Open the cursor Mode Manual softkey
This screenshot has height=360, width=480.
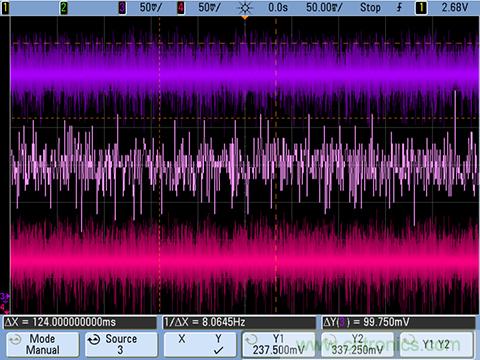pyautogui.click(x=43, y=344)
